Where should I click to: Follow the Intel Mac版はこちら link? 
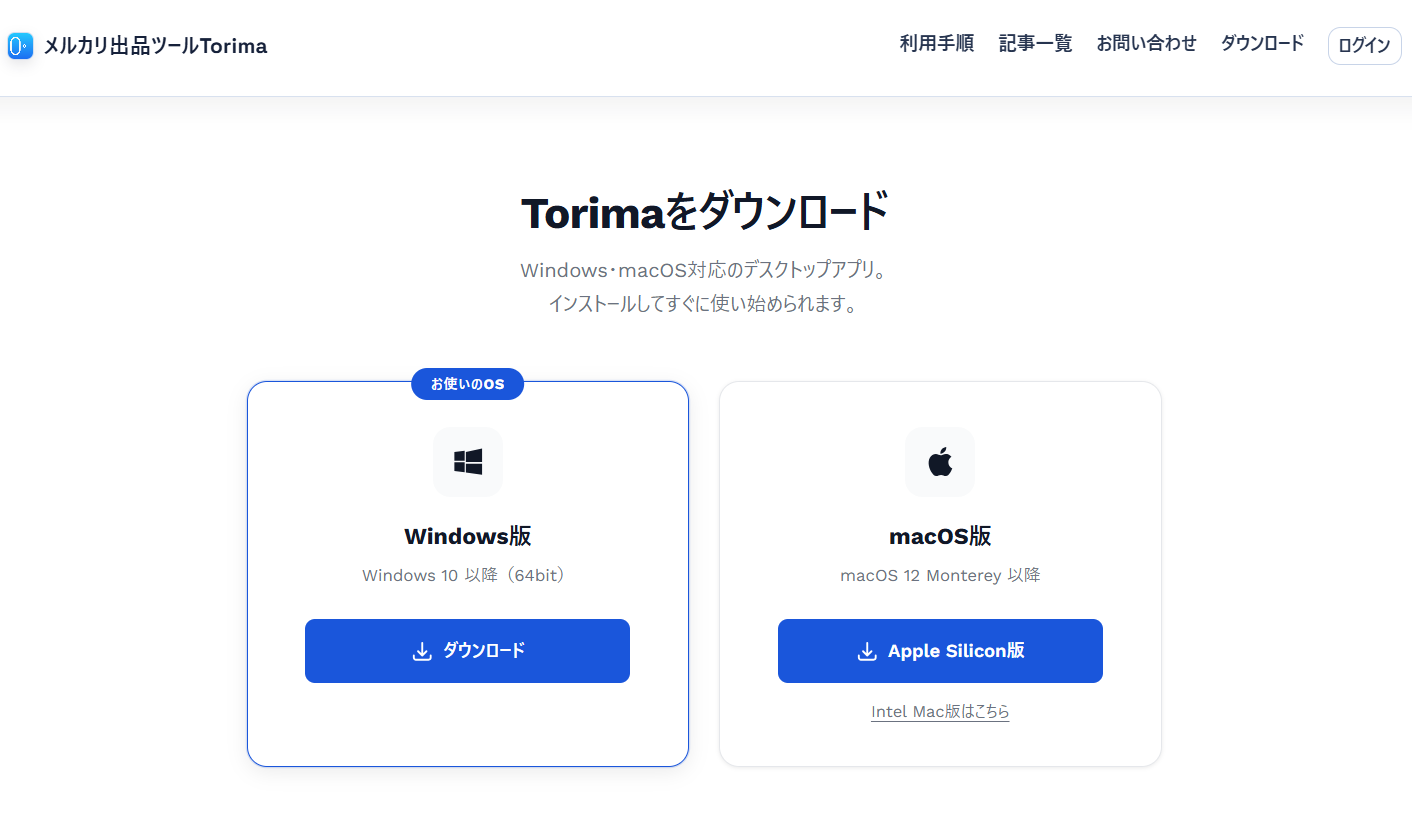940,712
